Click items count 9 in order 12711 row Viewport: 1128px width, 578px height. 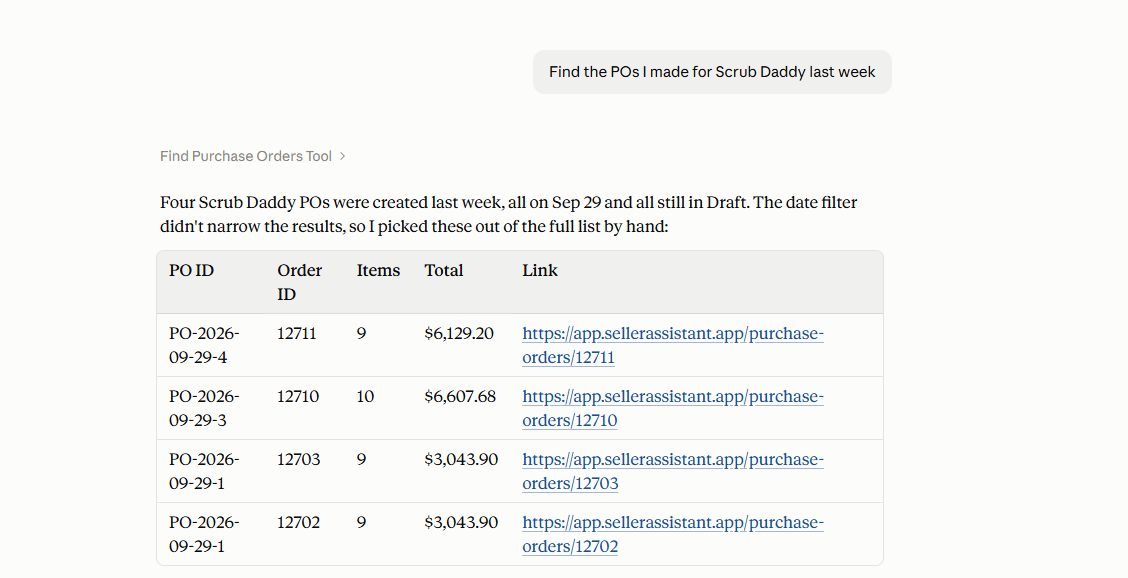361,334
